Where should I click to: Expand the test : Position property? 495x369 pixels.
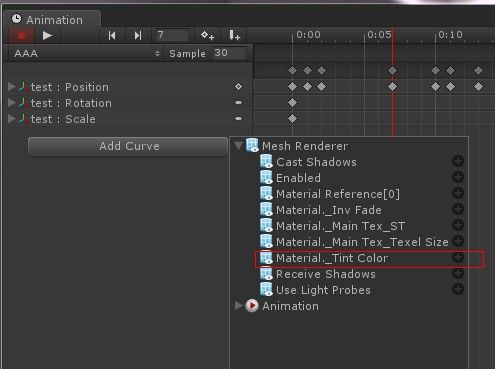coord(12,87)
